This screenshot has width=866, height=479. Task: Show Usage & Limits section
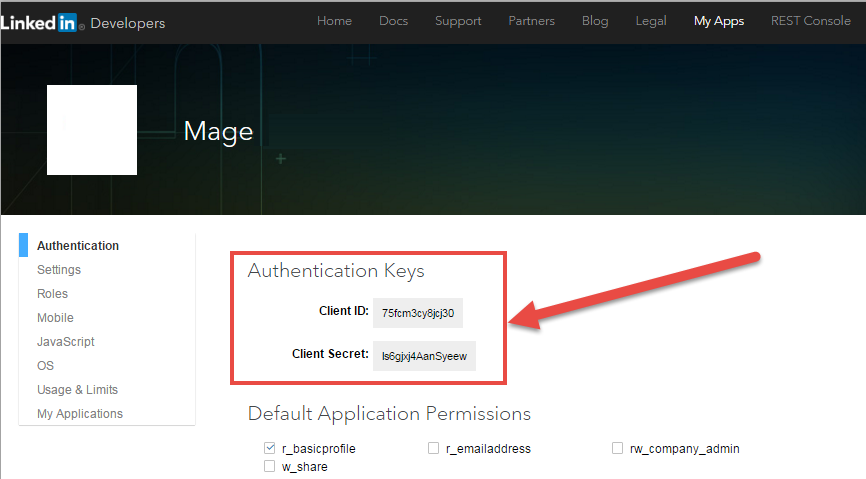(x=77, y=390)
